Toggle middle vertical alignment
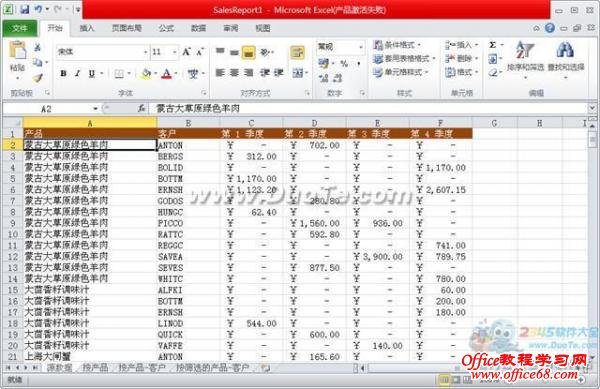The image size is (600, 389). coord(234,52)
